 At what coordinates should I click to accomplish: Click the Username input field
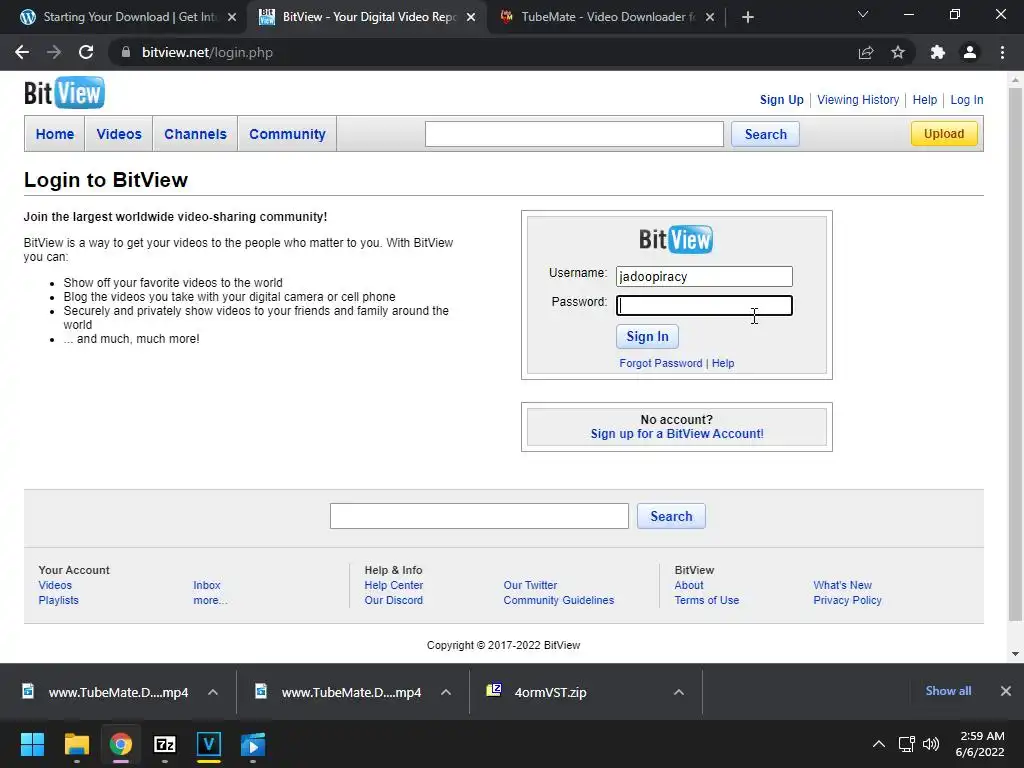(704, 276)
